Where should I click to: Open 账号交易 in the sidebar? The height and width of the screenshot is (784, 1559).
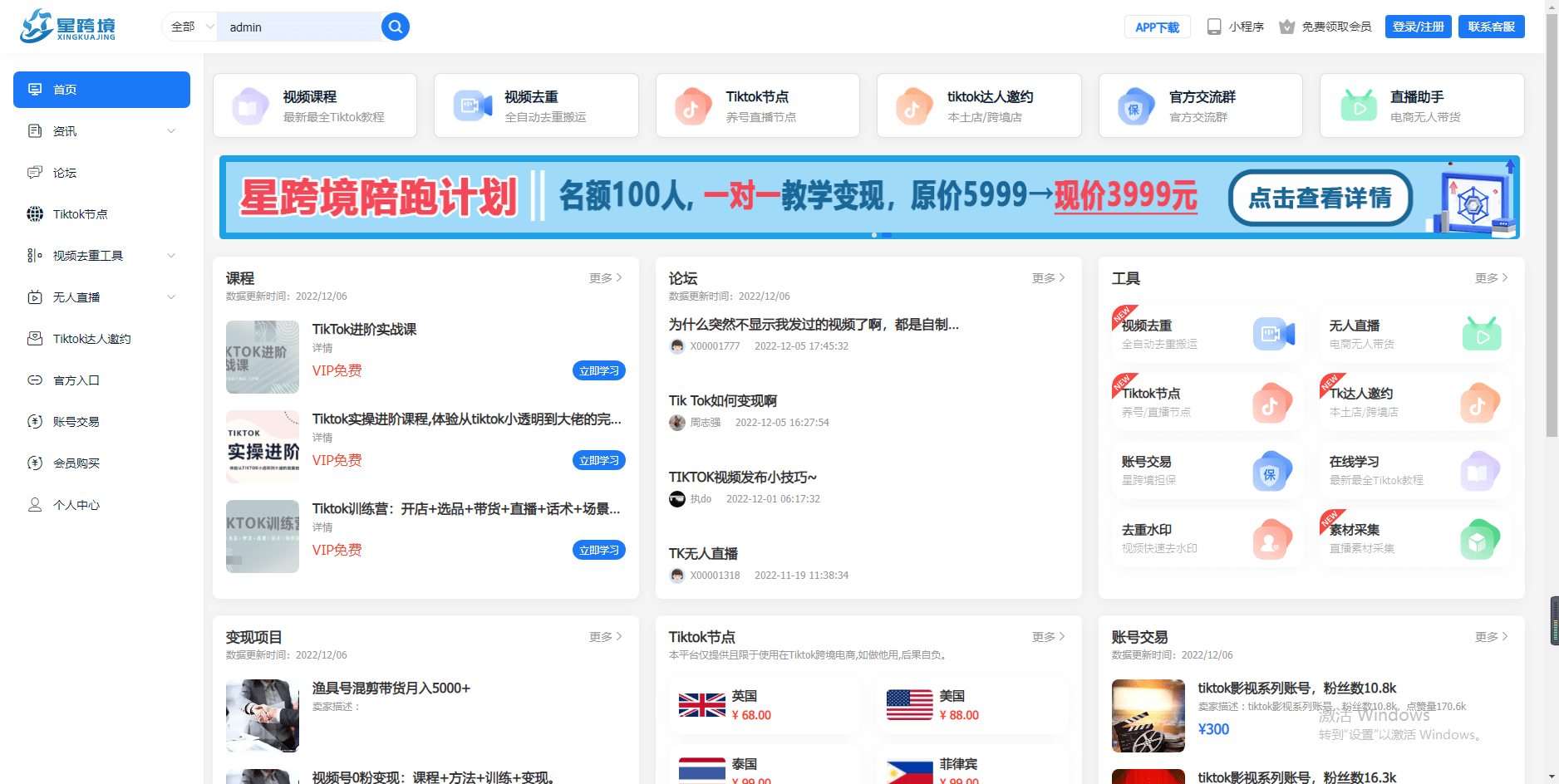[x=101, y=422]
